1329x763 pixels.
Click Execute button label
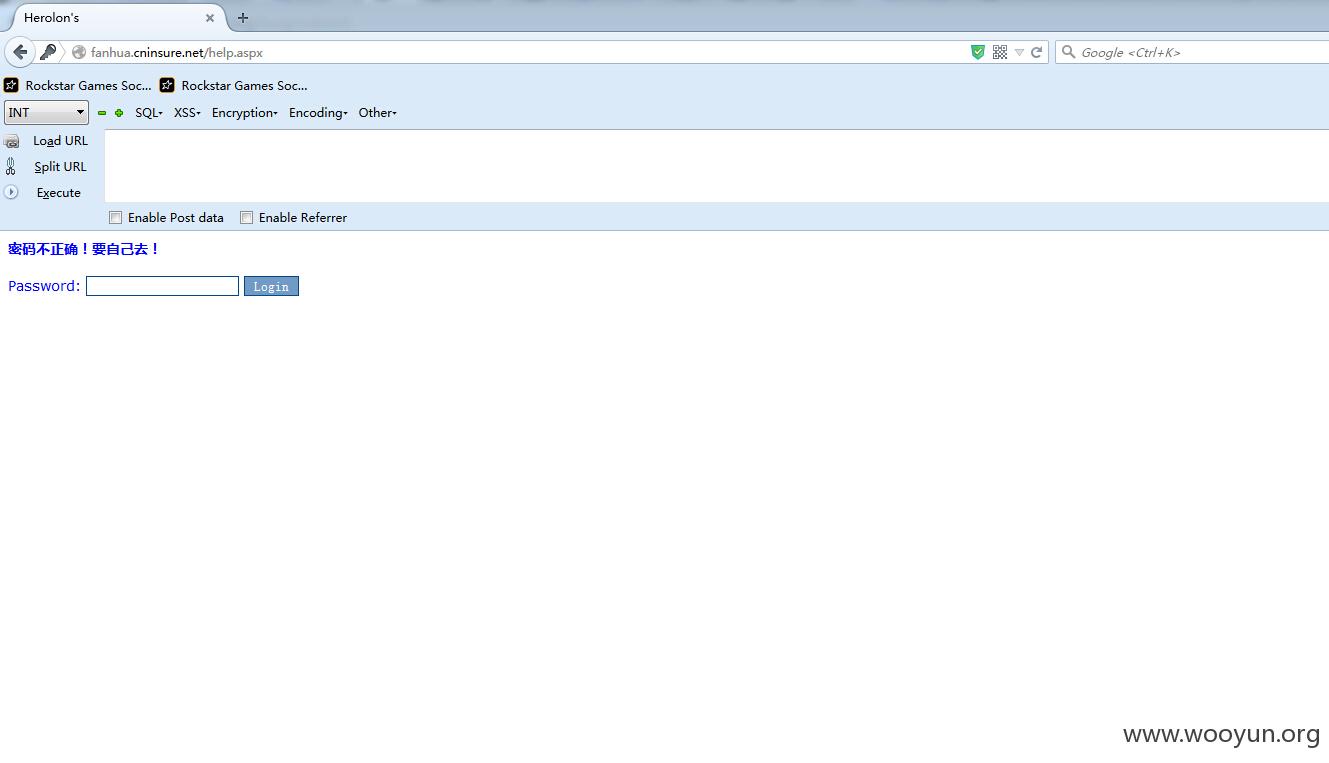coord(59,193)
